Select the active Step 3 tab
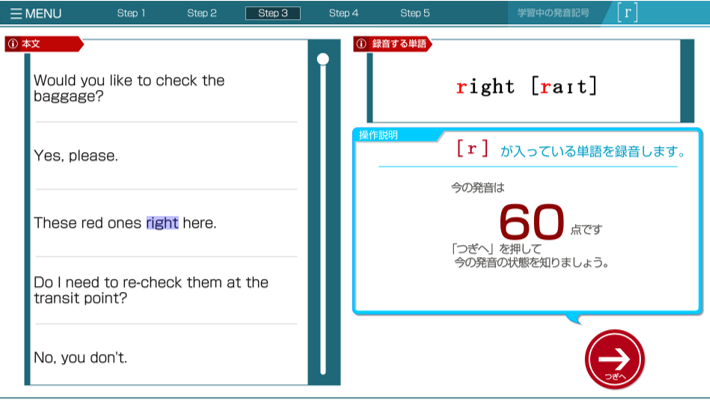The image size is (710, 400). [x=273, y=13]
